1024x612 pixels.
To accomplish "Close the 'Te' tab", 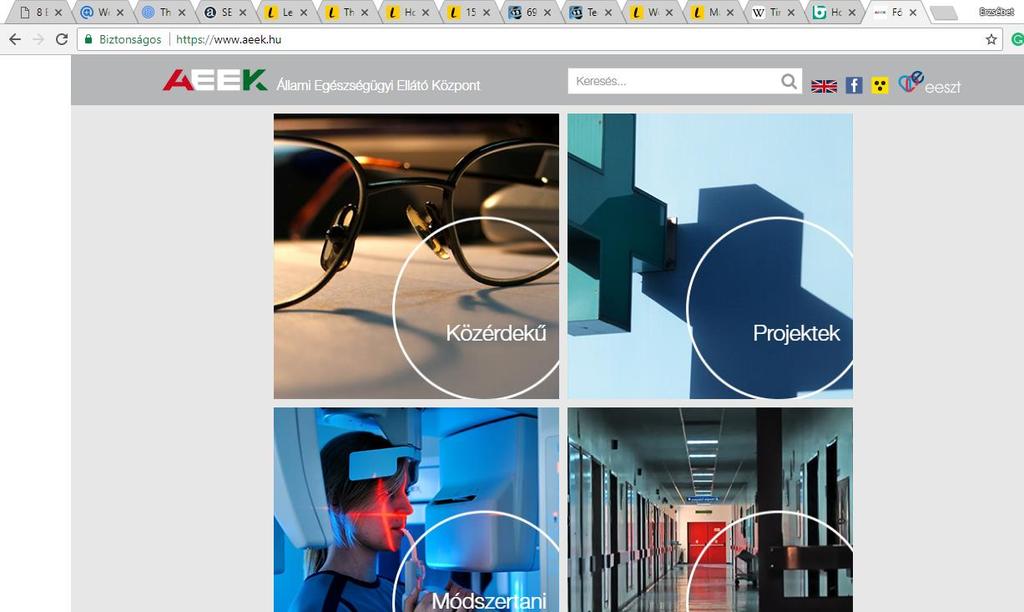I will 608,12.
